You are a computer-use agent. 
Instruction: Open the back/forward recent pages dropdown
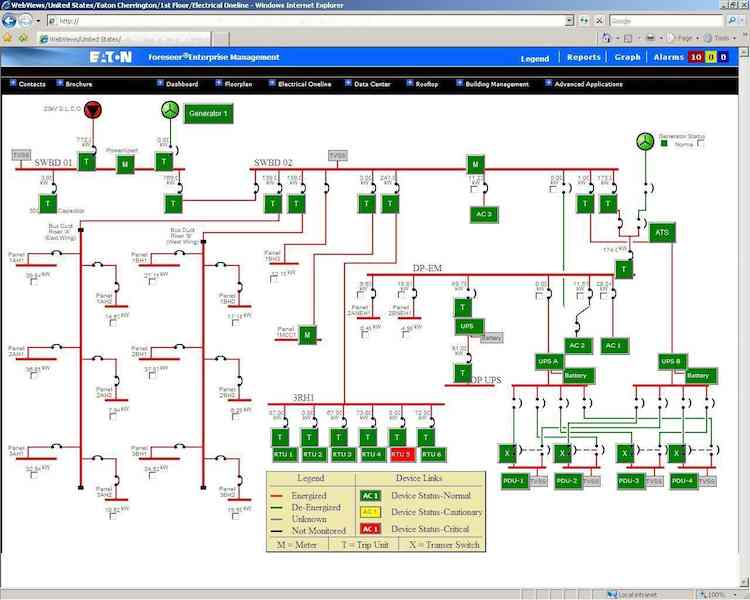tap(38, 21)
